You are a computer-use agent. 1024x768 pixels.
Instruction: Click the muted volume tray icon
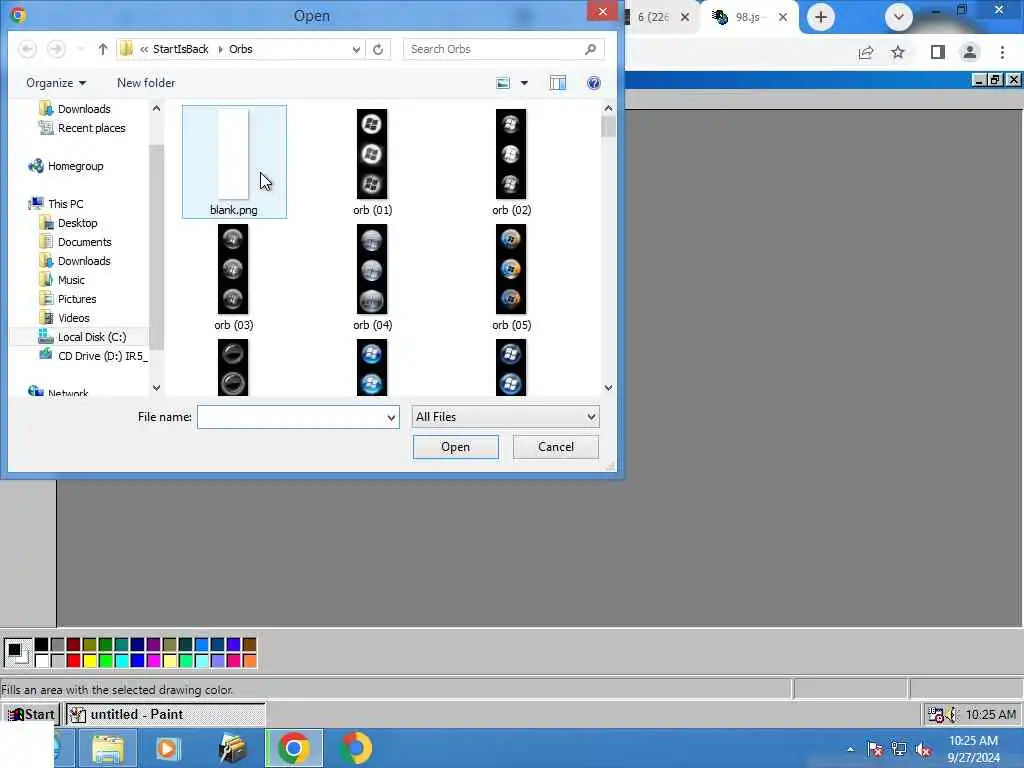(x=923, y=750)
